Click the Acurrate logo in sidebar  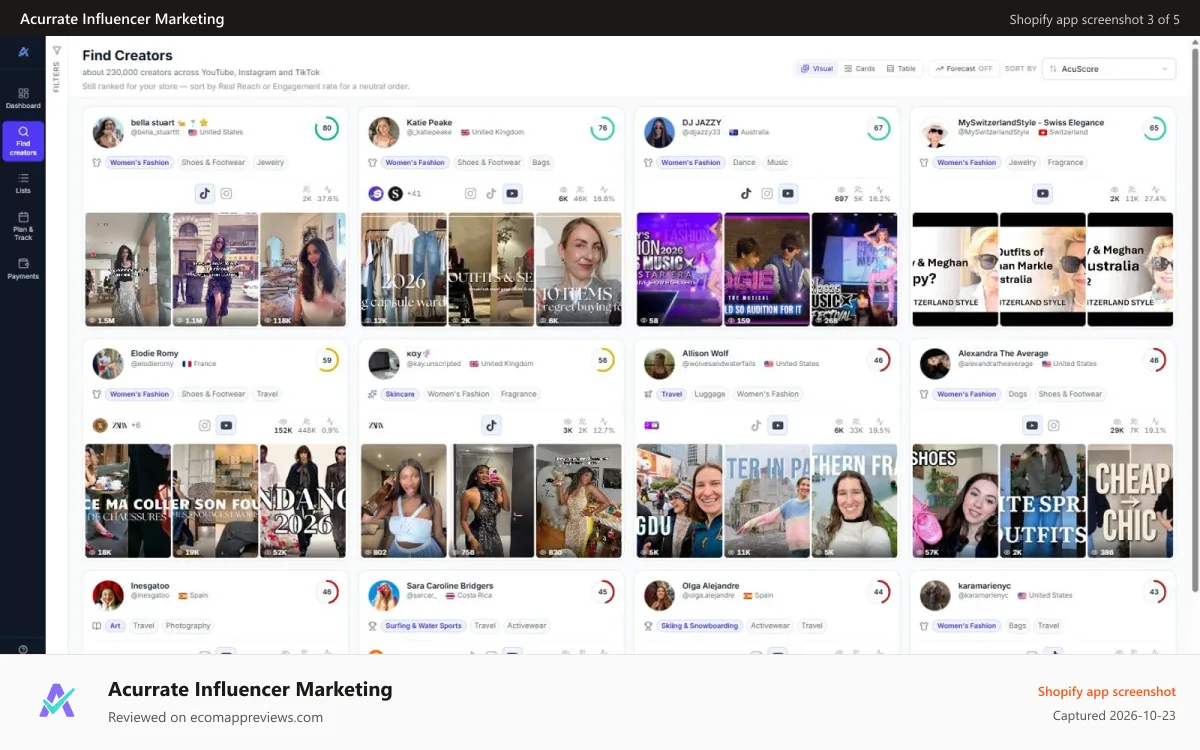pyautogui.click(x=23, y=52)
